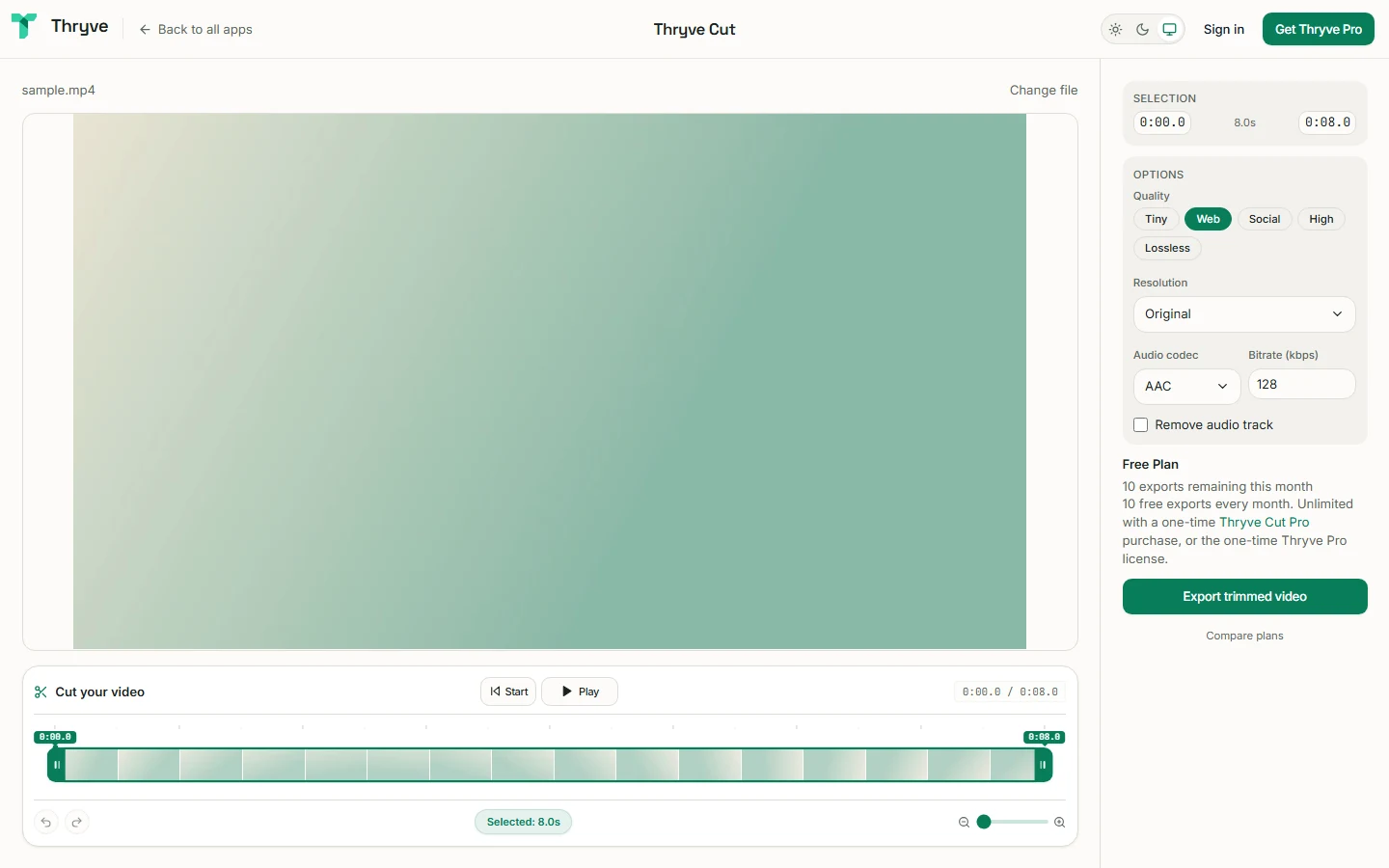
Task: Click the undo arrow icon
Action: [x=46, y=823]
